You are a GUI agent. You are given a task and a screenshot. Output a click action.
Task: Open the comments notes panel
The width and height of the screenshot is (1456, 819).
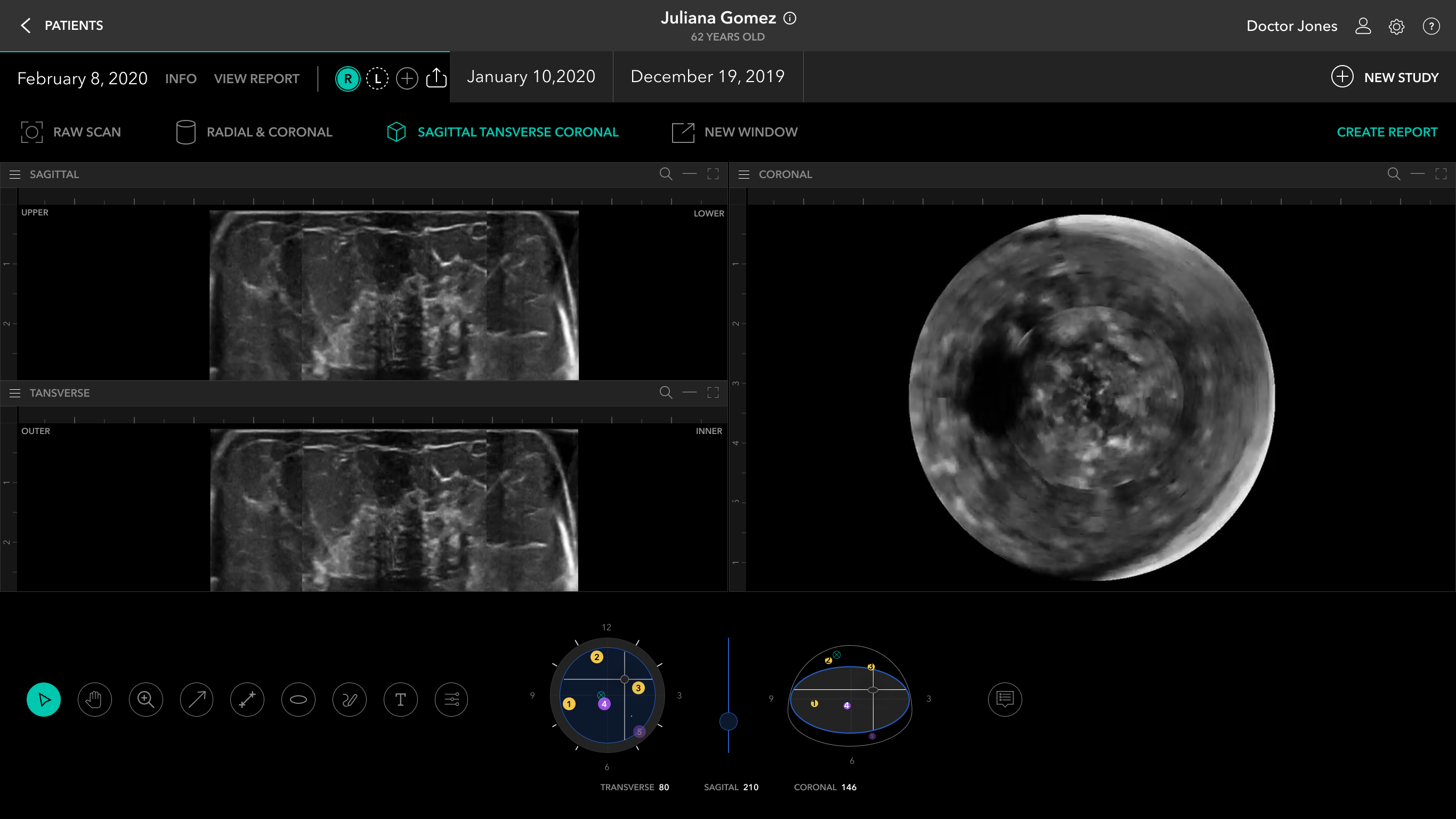click(1005, 700)
